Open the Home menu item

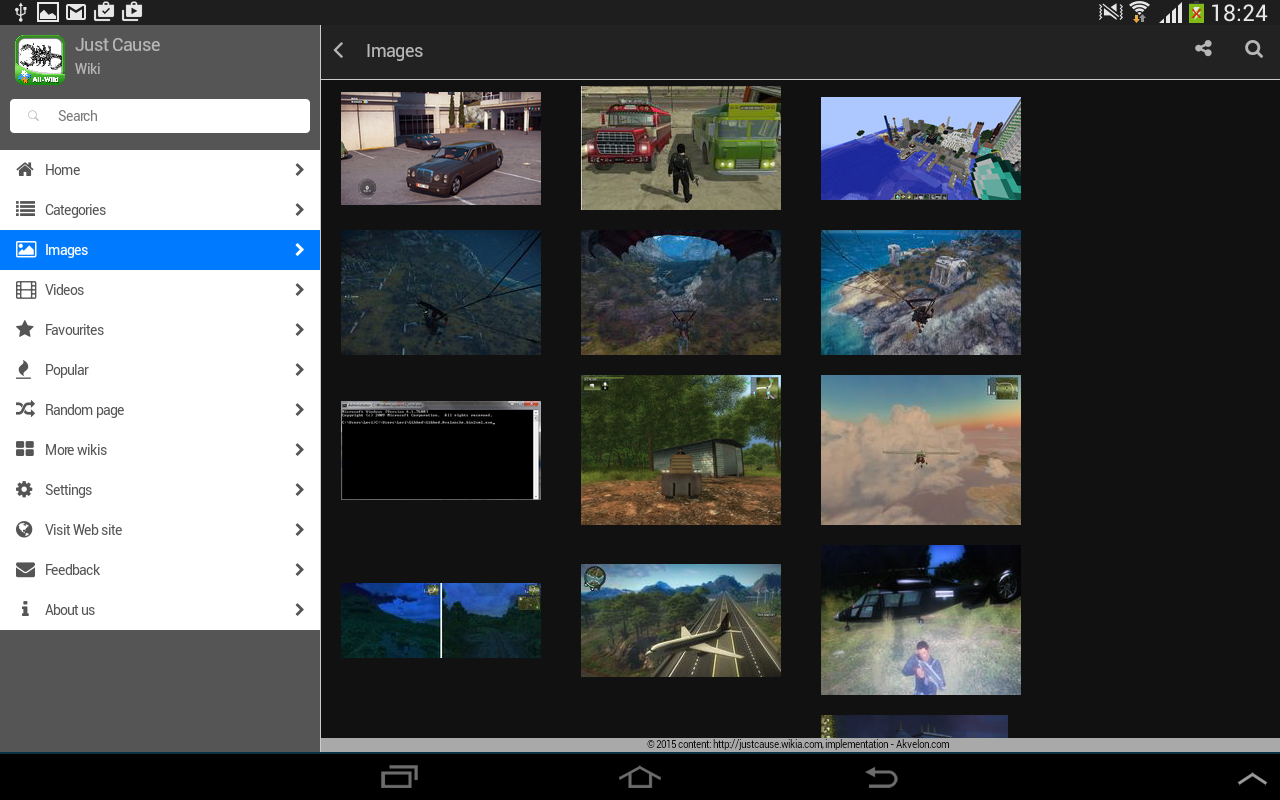click(x=160, y=170)
